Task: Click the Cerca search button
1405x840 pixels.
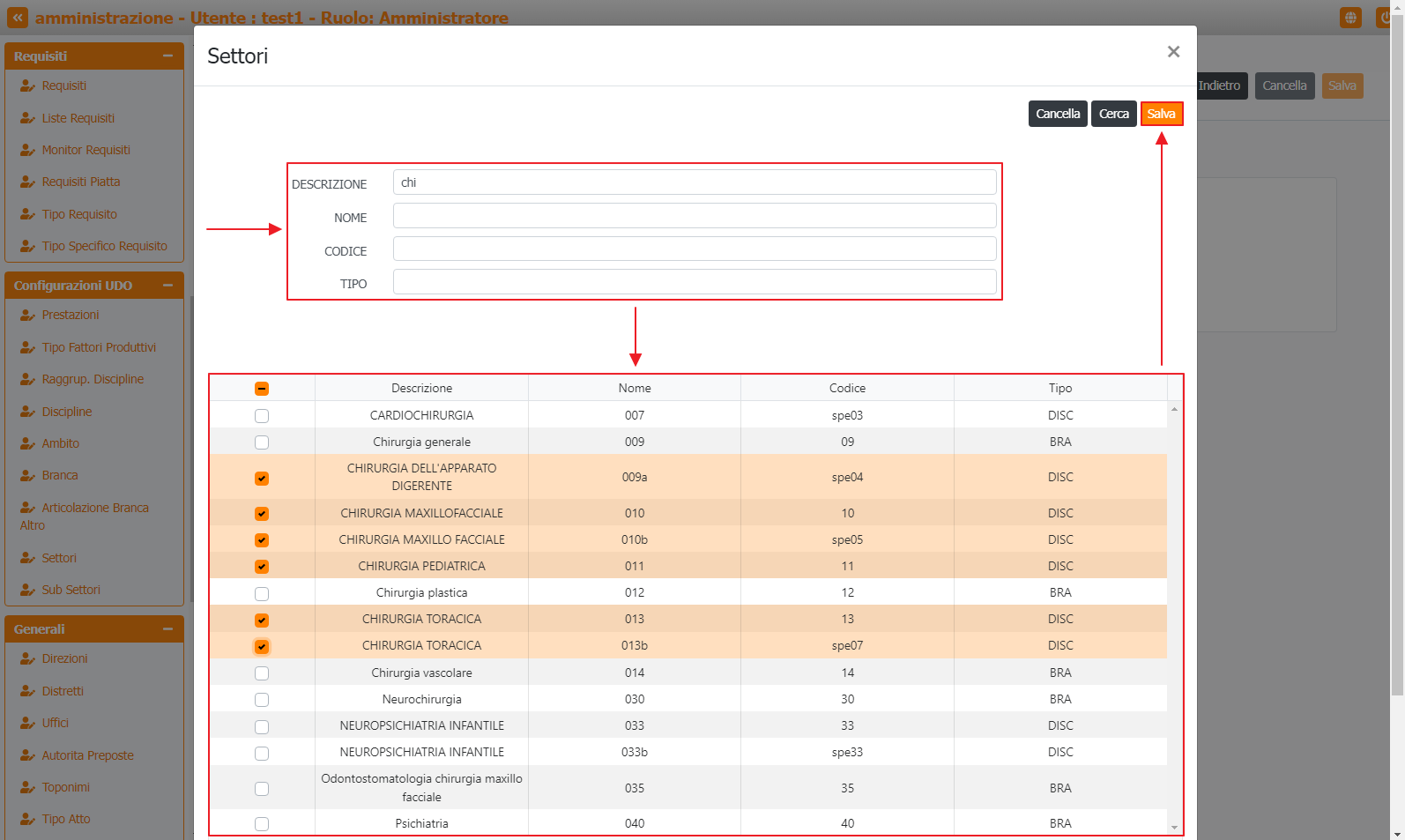Action: (x=1113, y=114)
